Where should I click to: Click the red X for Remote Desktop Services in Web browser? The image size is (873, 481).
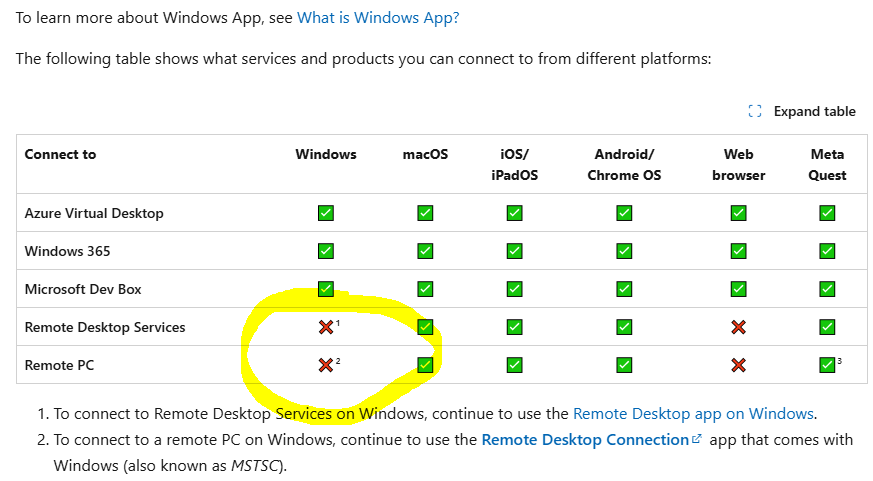coord(738,327)
